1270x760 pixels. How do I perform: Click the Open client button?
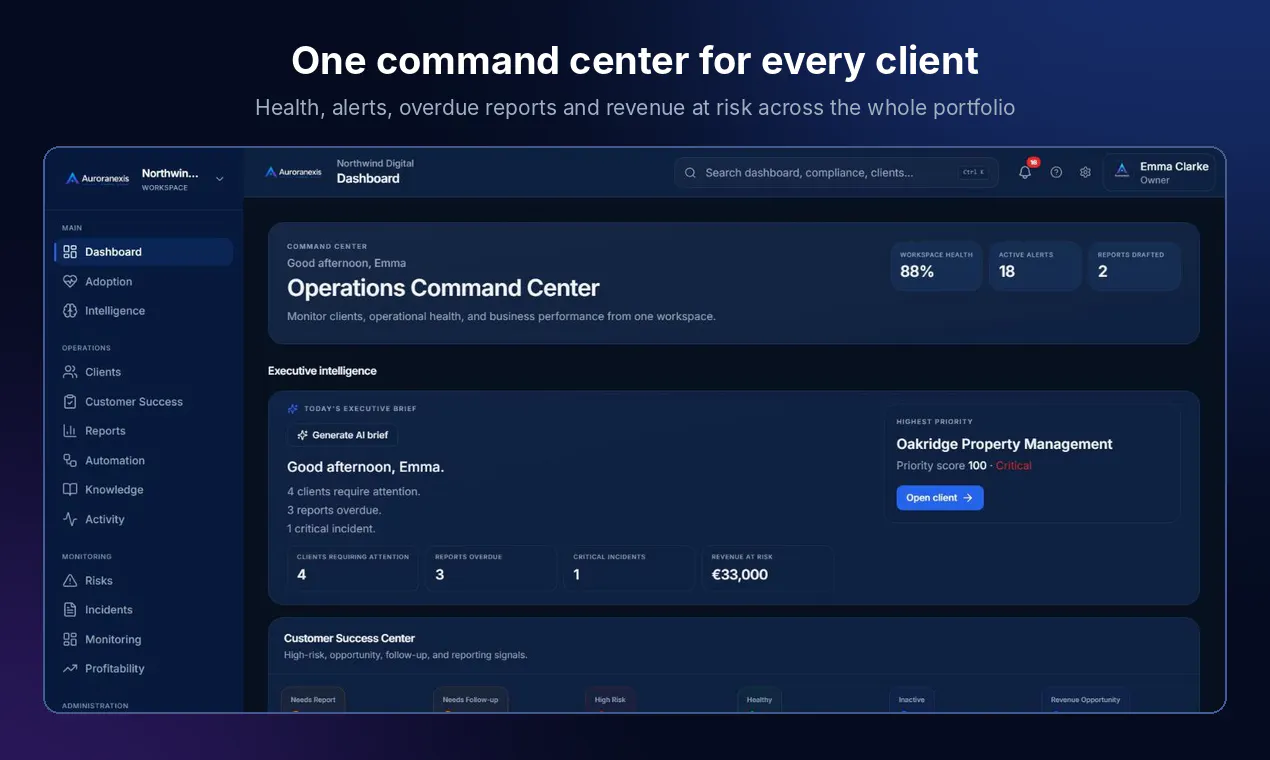[940, 498]
